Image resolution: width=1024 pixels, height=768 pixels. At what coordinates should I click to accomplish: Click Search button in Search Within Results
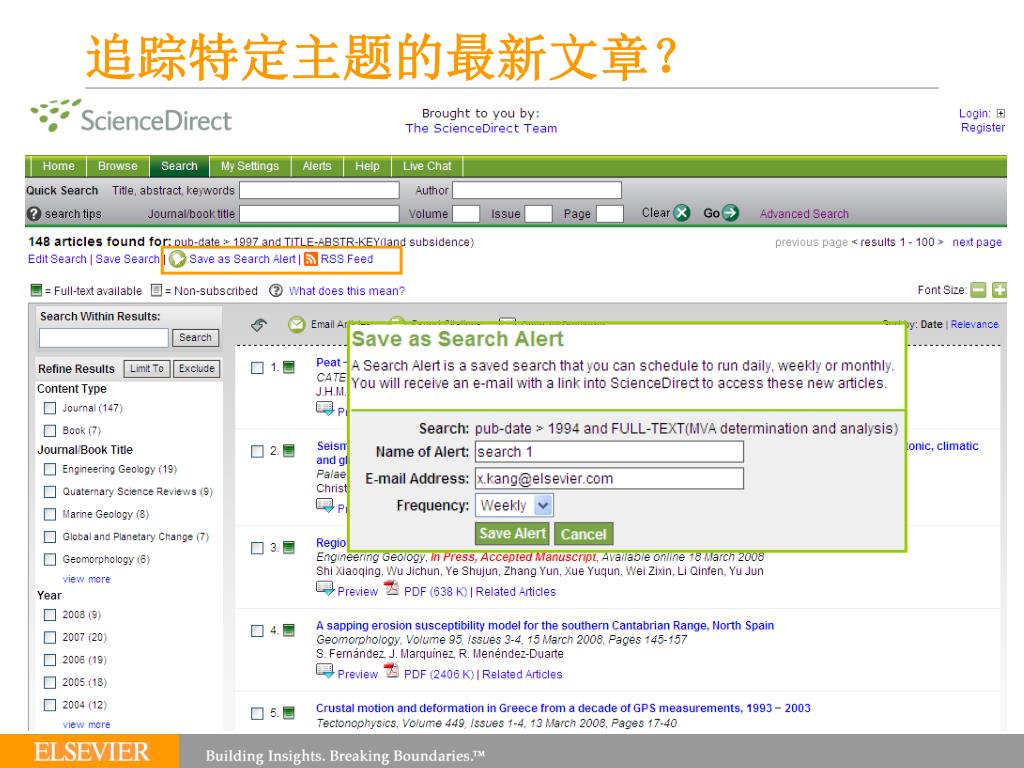195,338
